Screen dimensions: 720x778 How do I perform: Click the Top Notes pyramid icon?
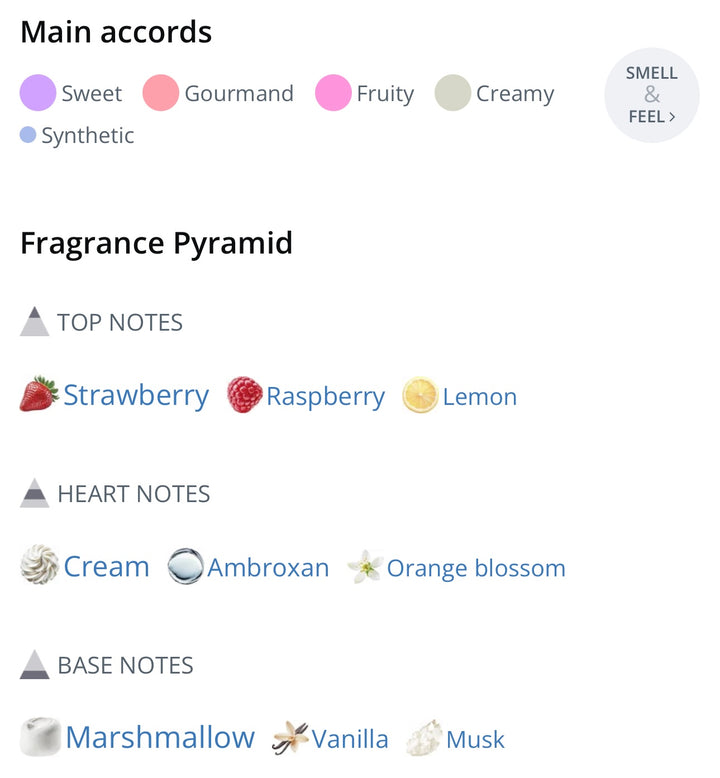point(35,322)
